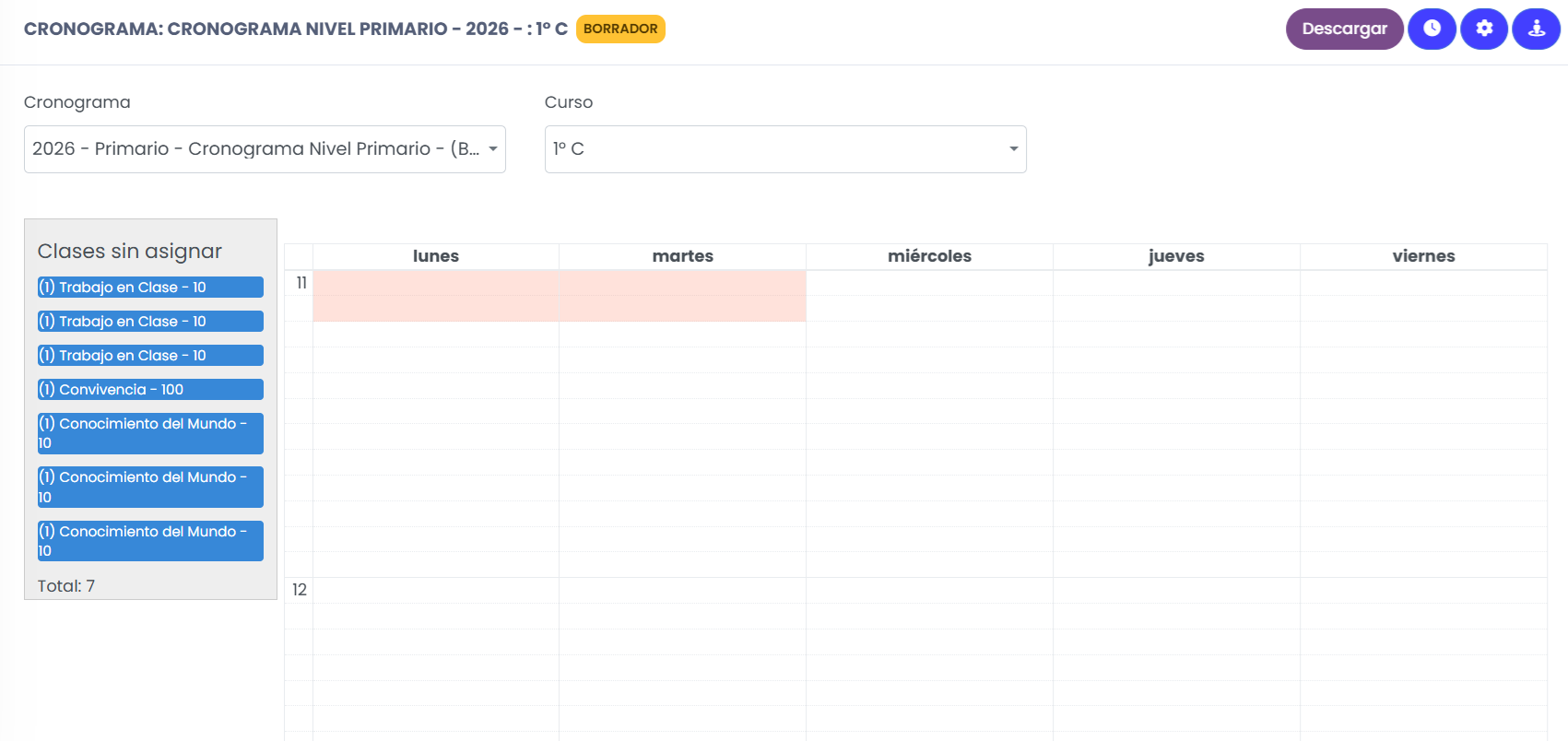Download the schedule with Descargar

(x=1344, y=29)
